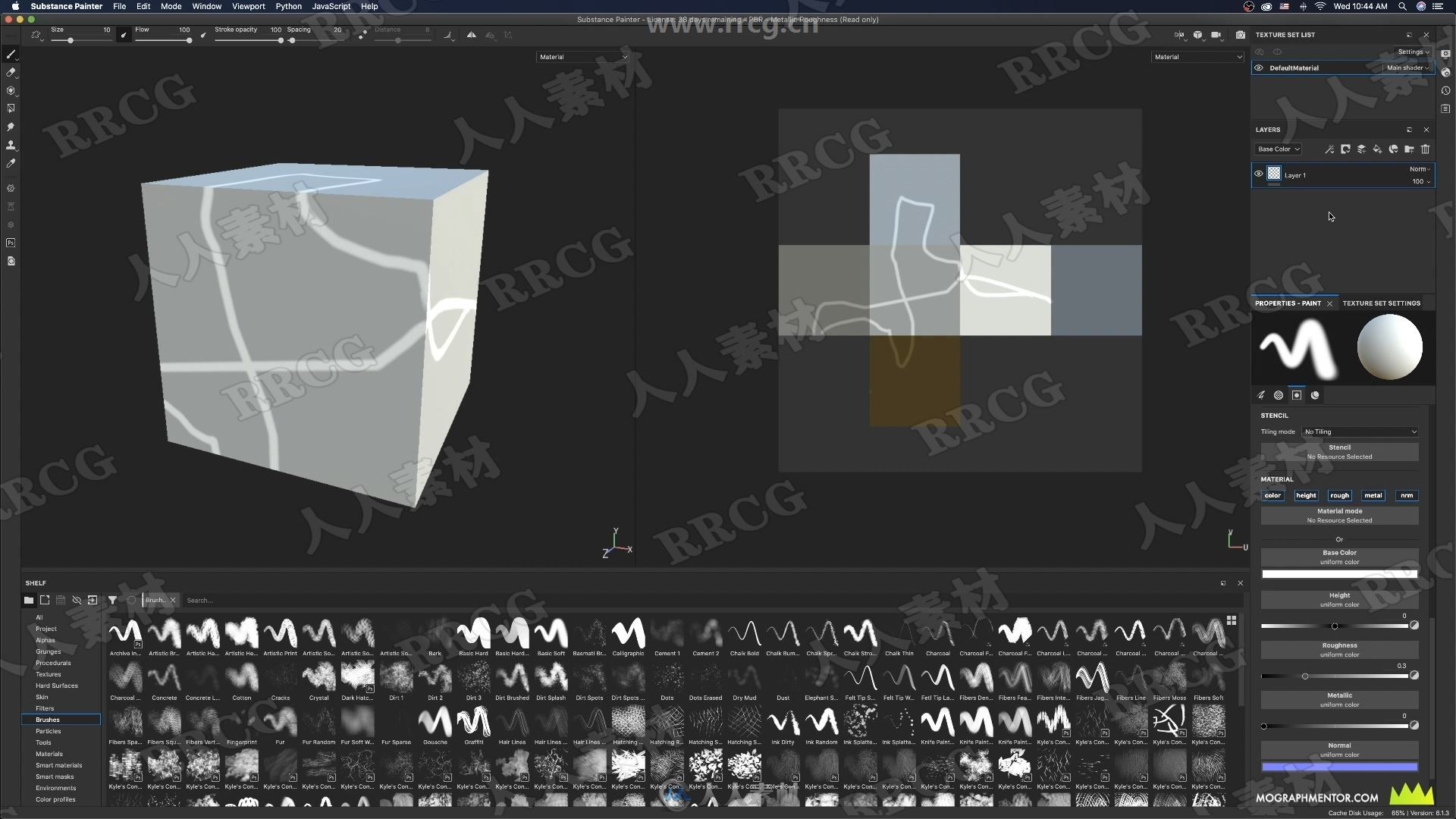Select the Smudge tool
Screen dimensions: 1456x819
11,127
